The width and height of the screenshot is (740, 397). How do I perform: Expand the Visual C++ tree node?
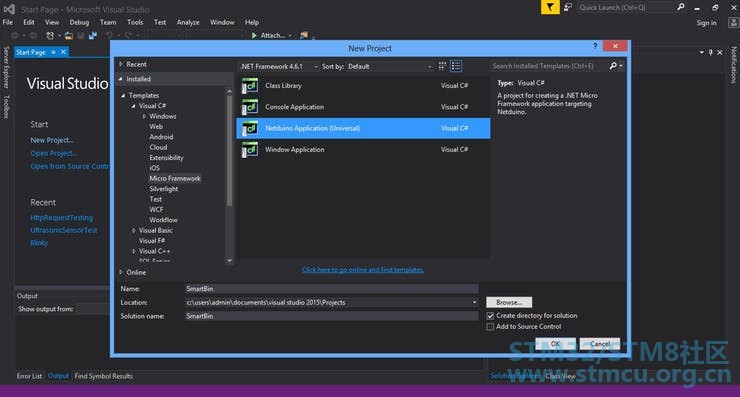pyautogui.click(x=134, y=251)
